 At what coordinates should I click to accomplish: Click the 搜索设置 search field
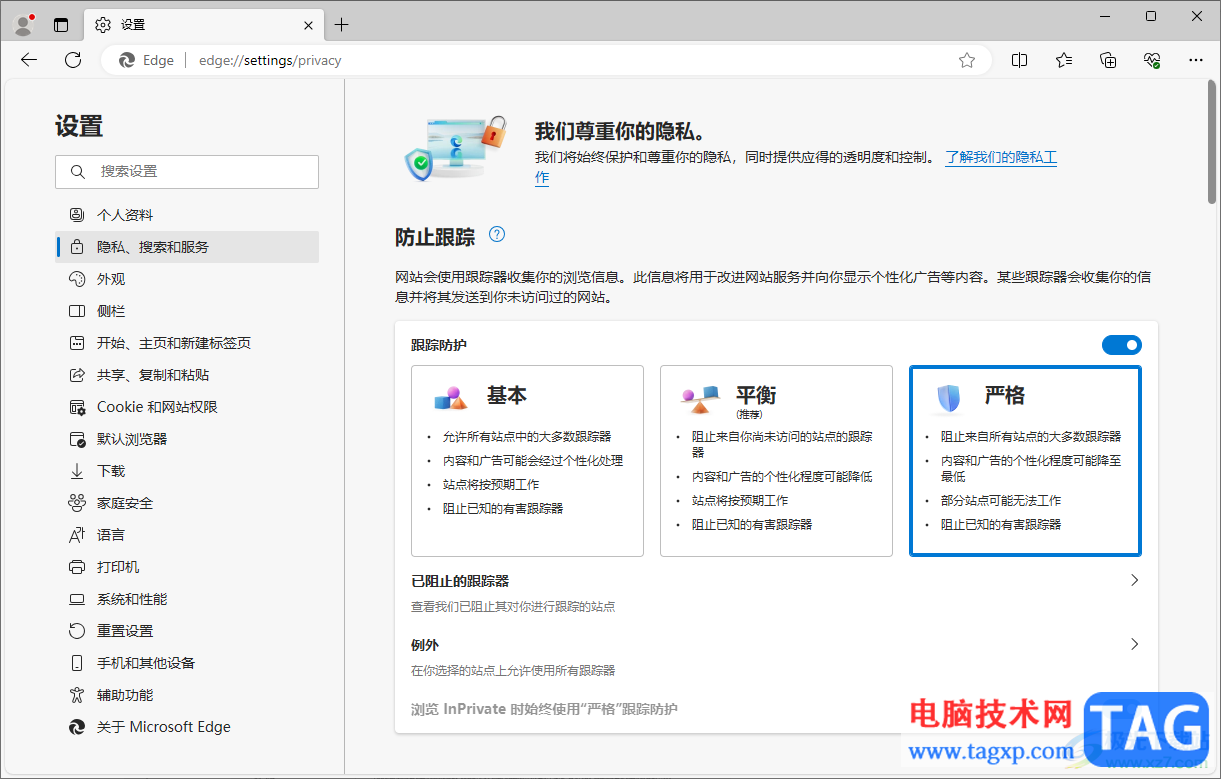pos(187,172)
